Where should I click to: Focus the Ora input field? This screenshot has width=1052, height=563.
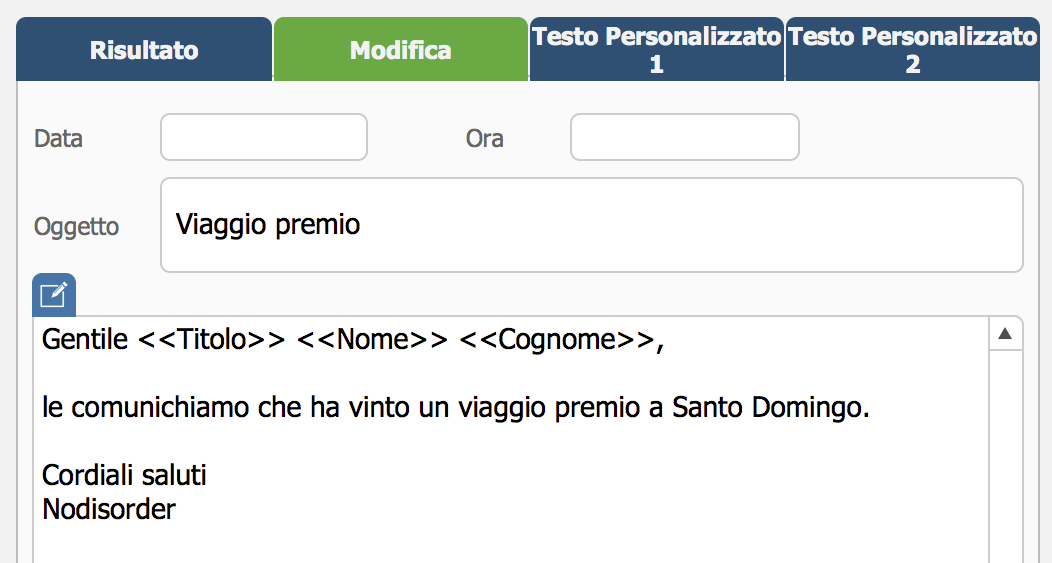684,137
